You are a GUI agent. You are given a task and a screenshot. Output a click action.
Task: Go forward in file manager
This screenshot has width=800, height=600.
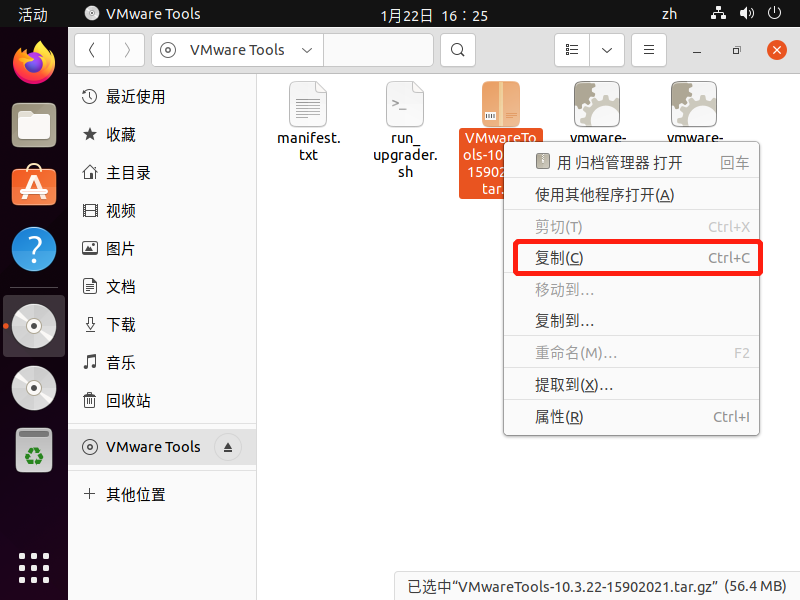point(127,50)
